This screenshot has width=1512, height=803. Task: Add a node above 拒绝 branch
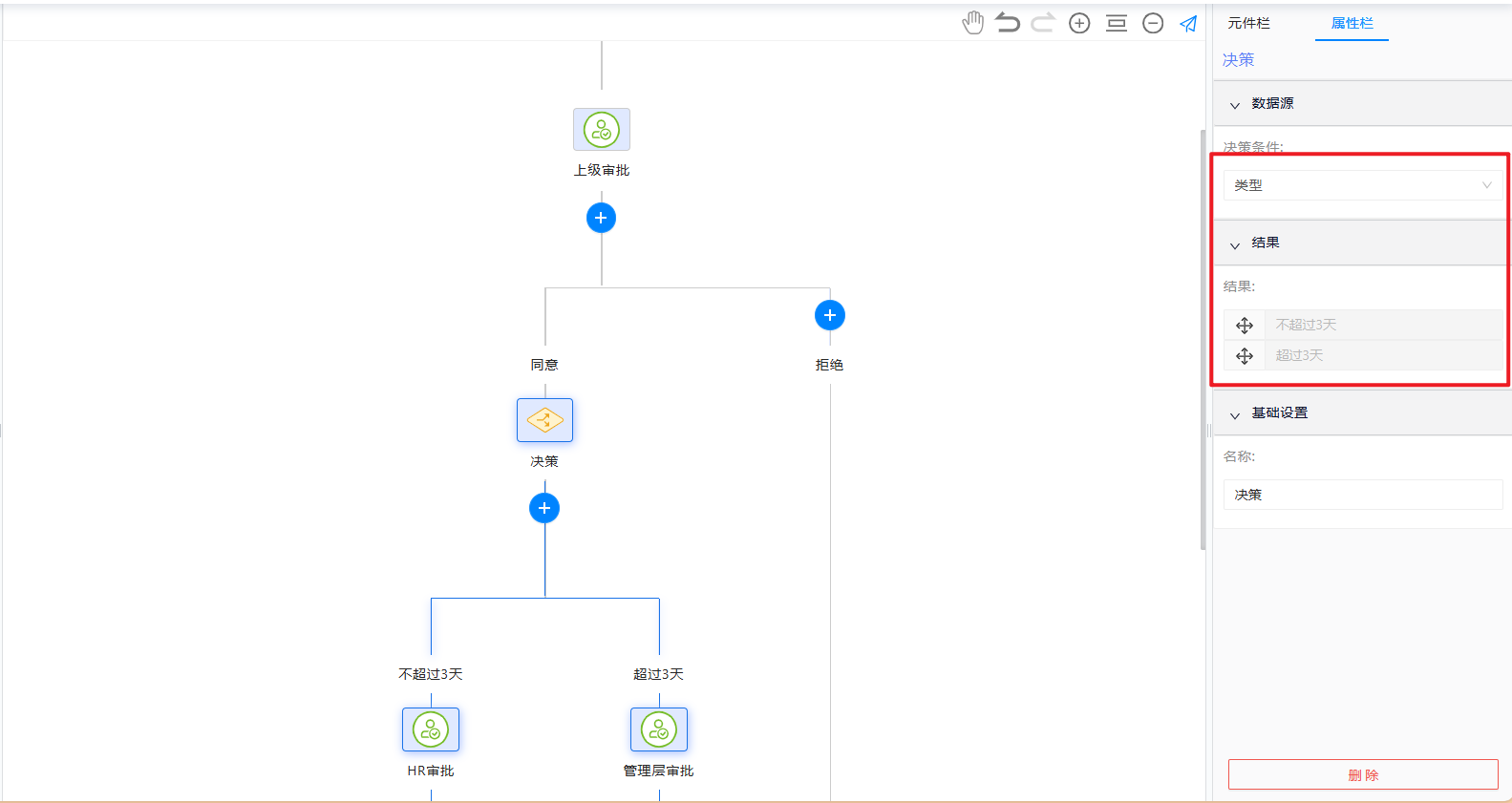click(x=830, y=315)
